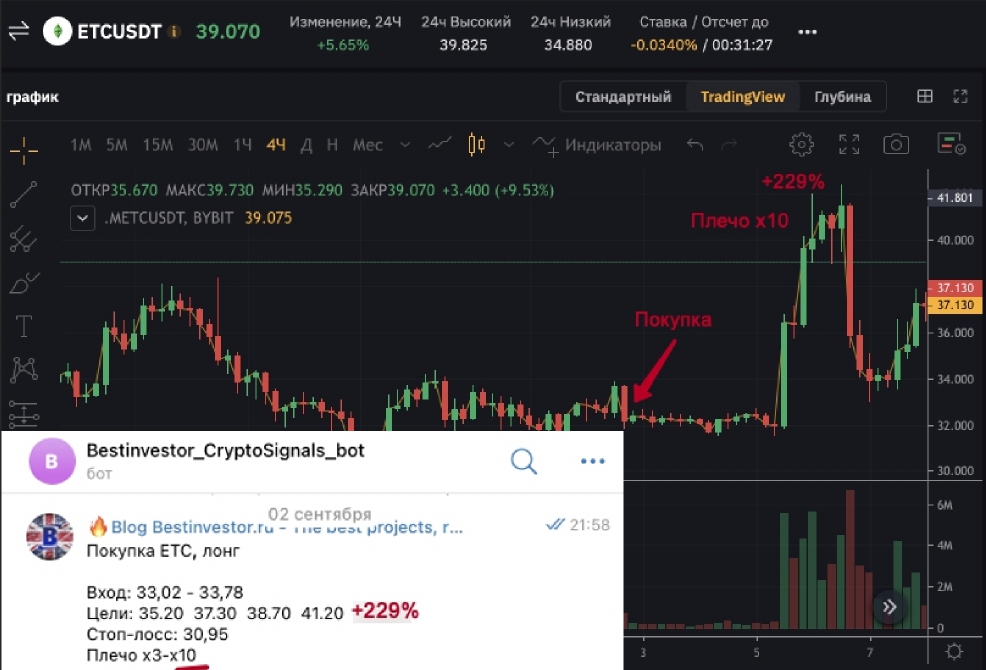Image resolution: width=986 pixels, height=670 pixels.
Task: Select the 1Ч timeframe
Action: [242, 145]
